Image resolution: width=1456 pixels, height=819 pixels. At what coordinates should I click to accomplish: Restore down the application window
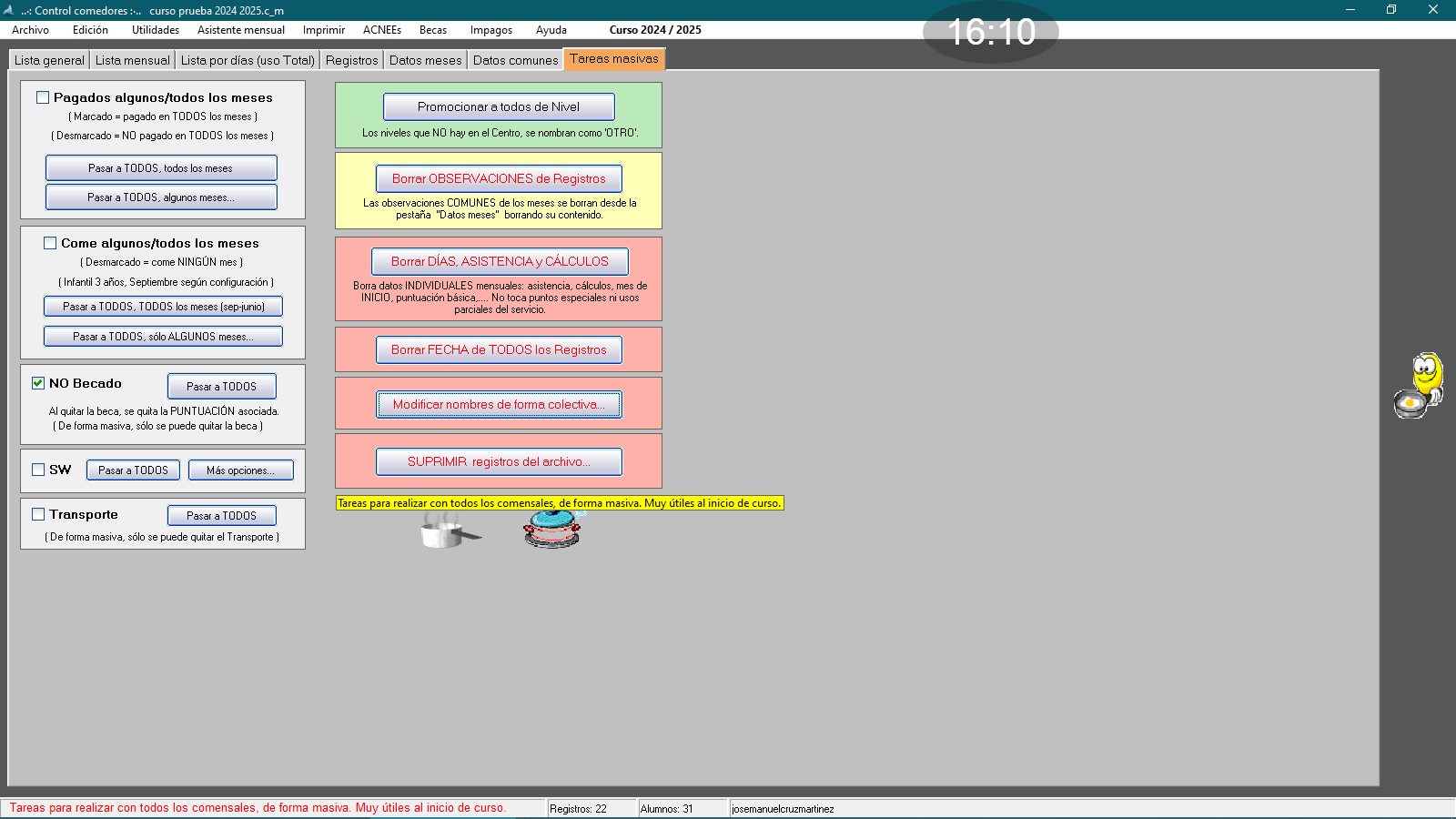[1391, 10]
